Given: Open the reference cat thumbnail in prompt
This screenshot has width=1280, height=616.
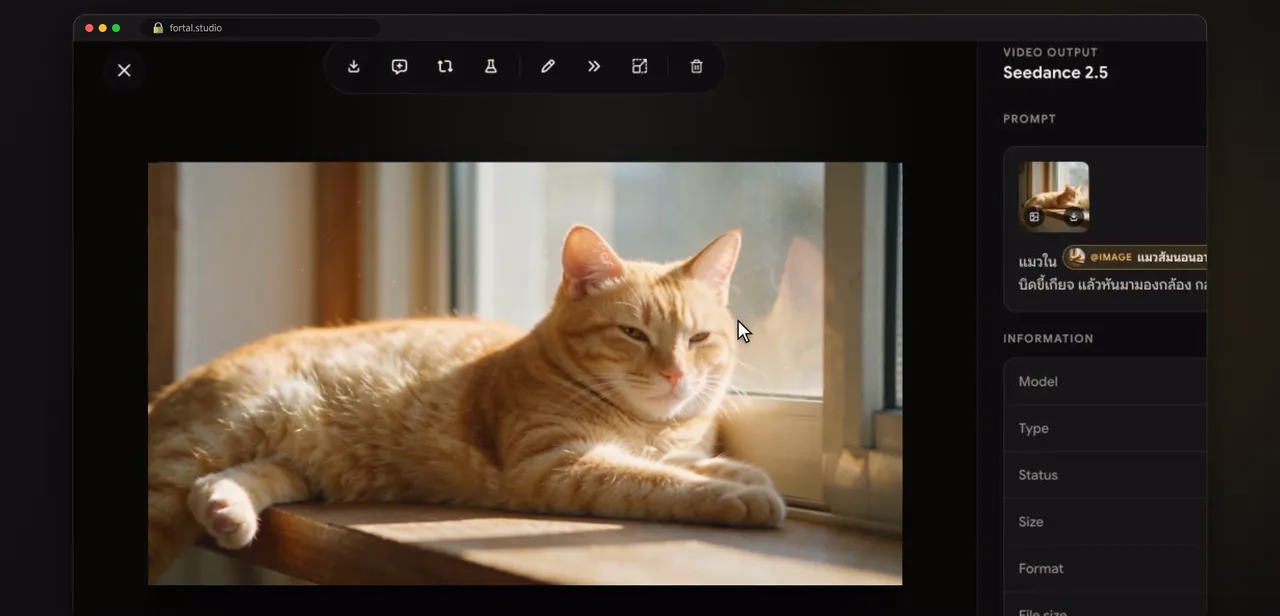Looking at the screenshot, I should (1054, 197).
